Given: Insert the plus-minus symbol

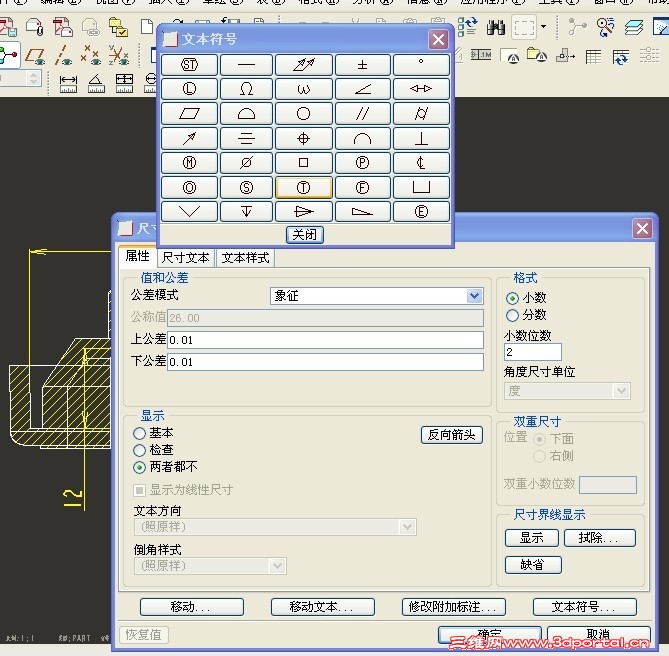Looking at the screenshot, I should coord(362,65).
